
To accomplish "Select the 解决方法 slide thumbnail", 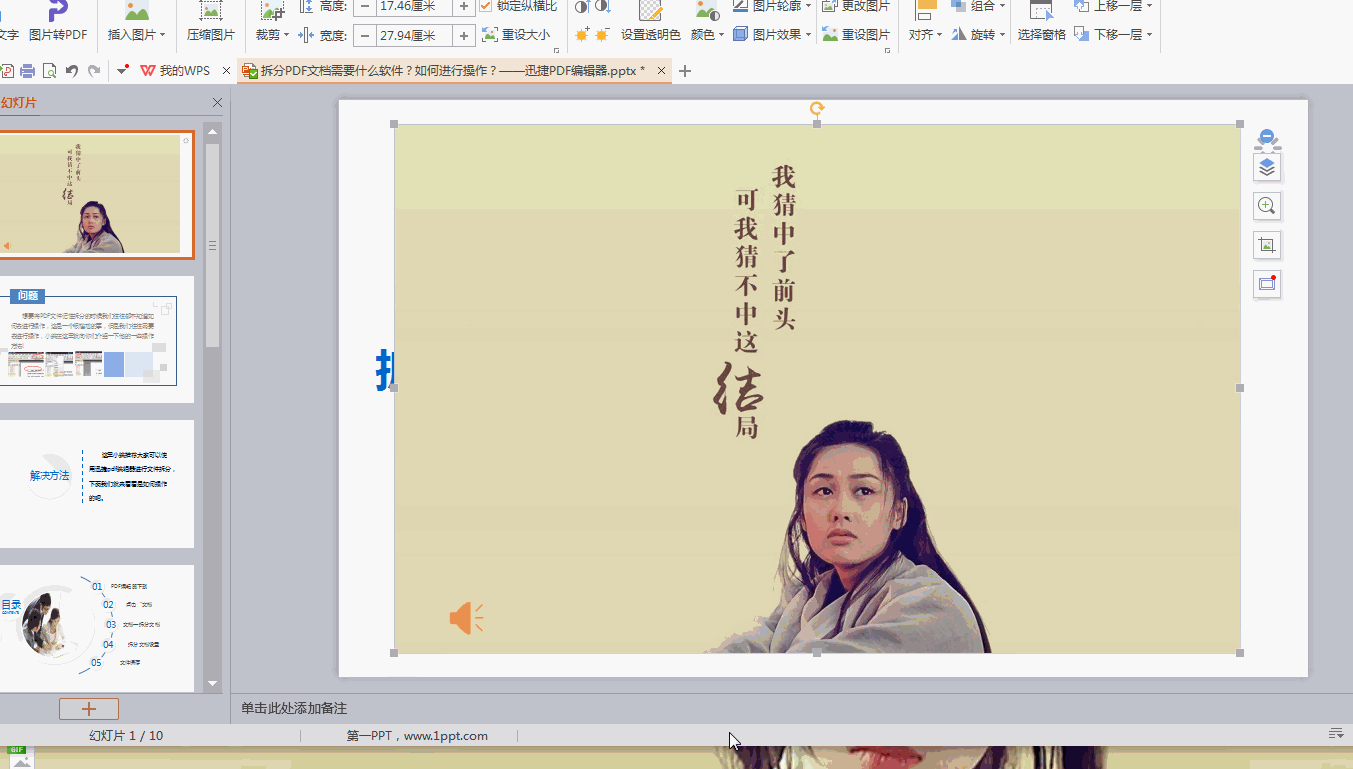I will tap(97, 484).
